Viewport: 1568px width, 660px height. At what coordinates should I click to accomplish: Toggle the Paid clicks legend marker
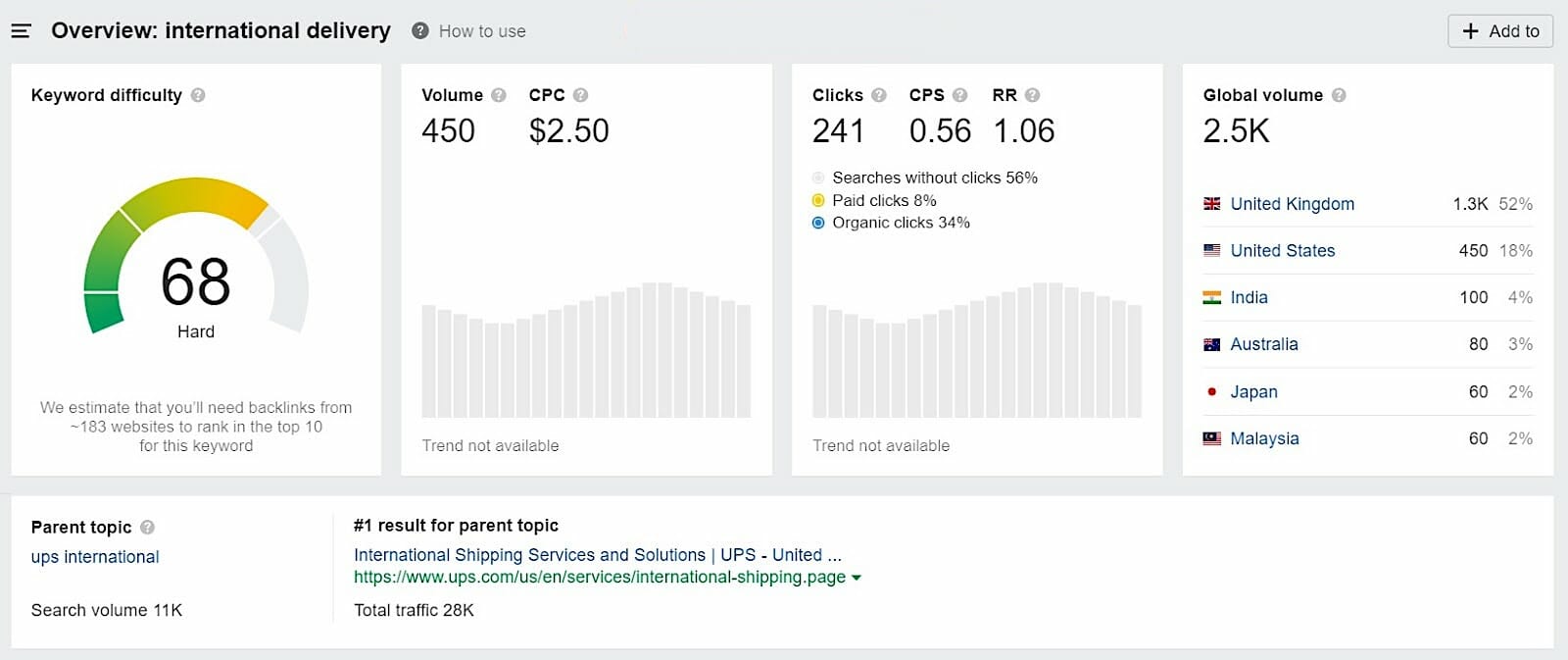tap(818, 200)
